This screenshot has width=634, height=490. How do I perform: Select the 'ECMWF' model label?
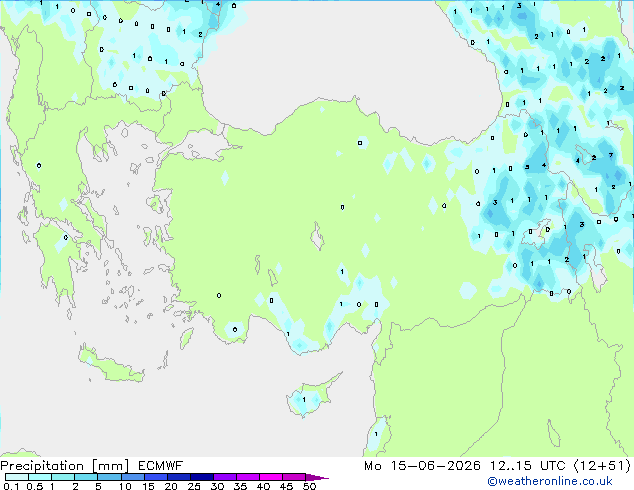coord(161,466)
